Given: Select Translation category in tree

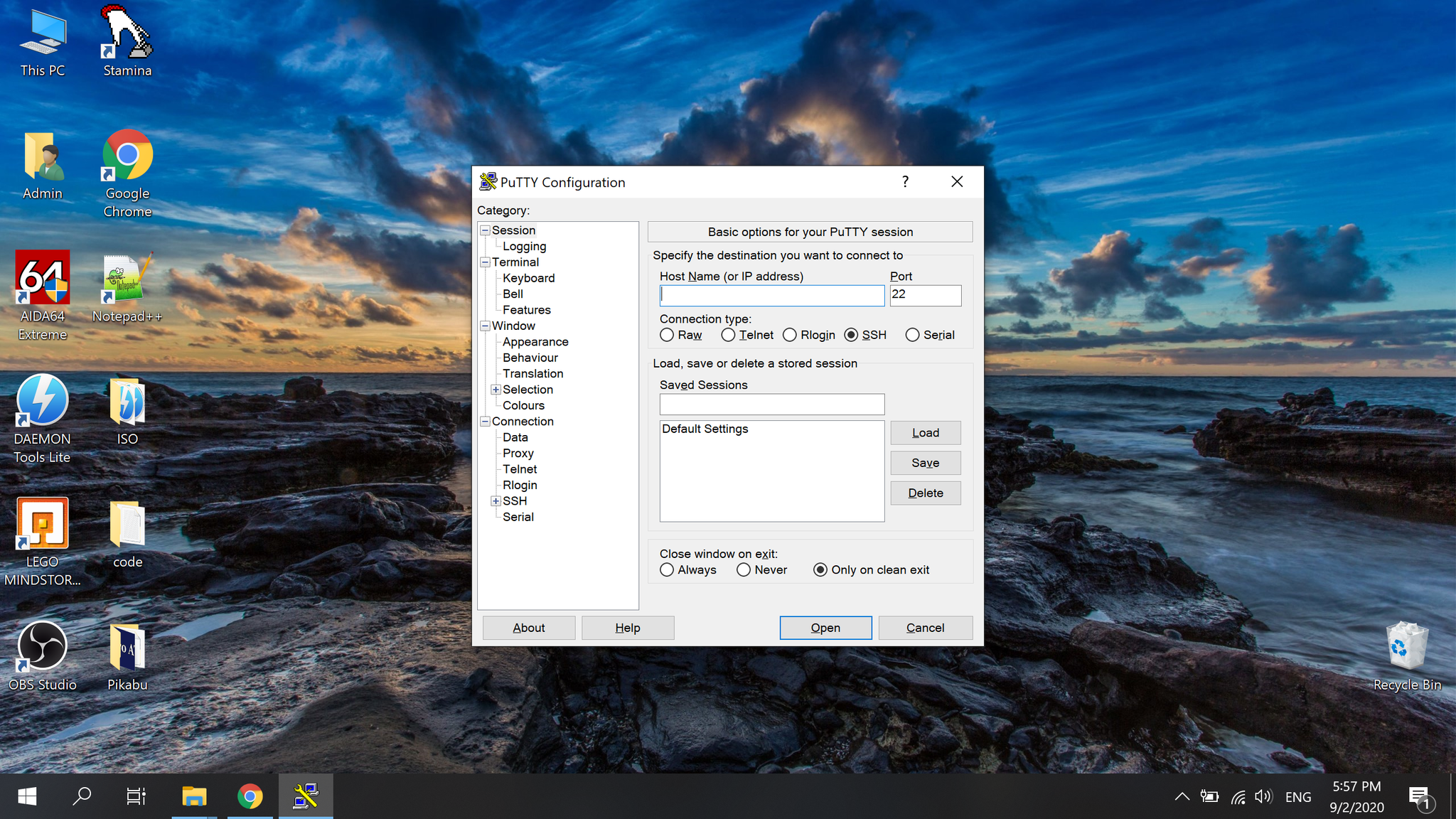Looking at the screenshot, I should (x=533, y=373).
